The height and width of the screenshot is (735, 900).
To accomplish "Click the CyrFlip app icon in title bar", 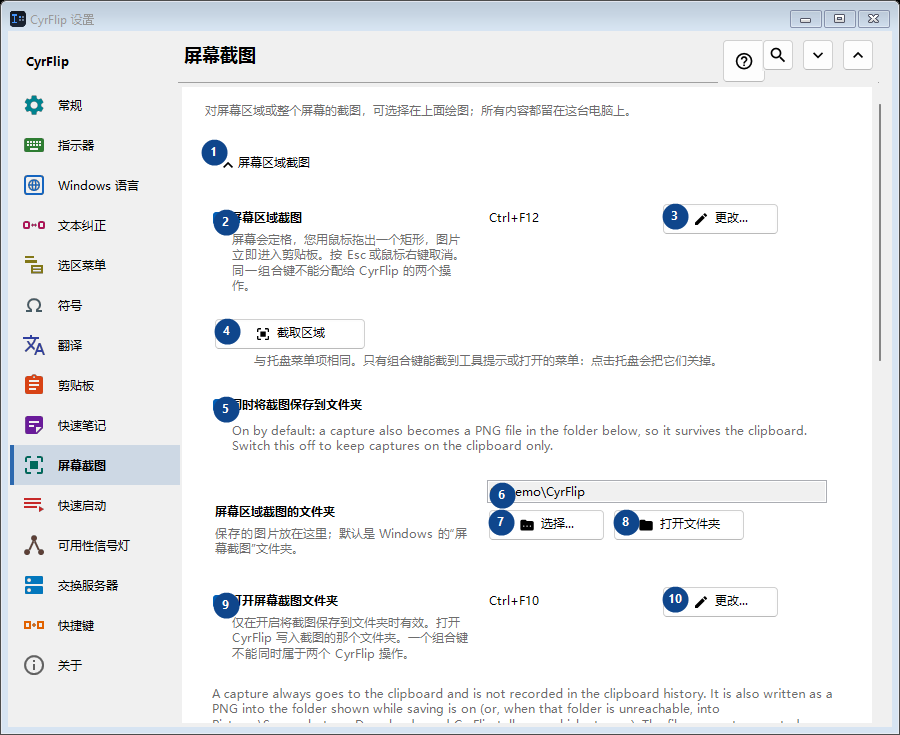I will click(x=18, y=19).
